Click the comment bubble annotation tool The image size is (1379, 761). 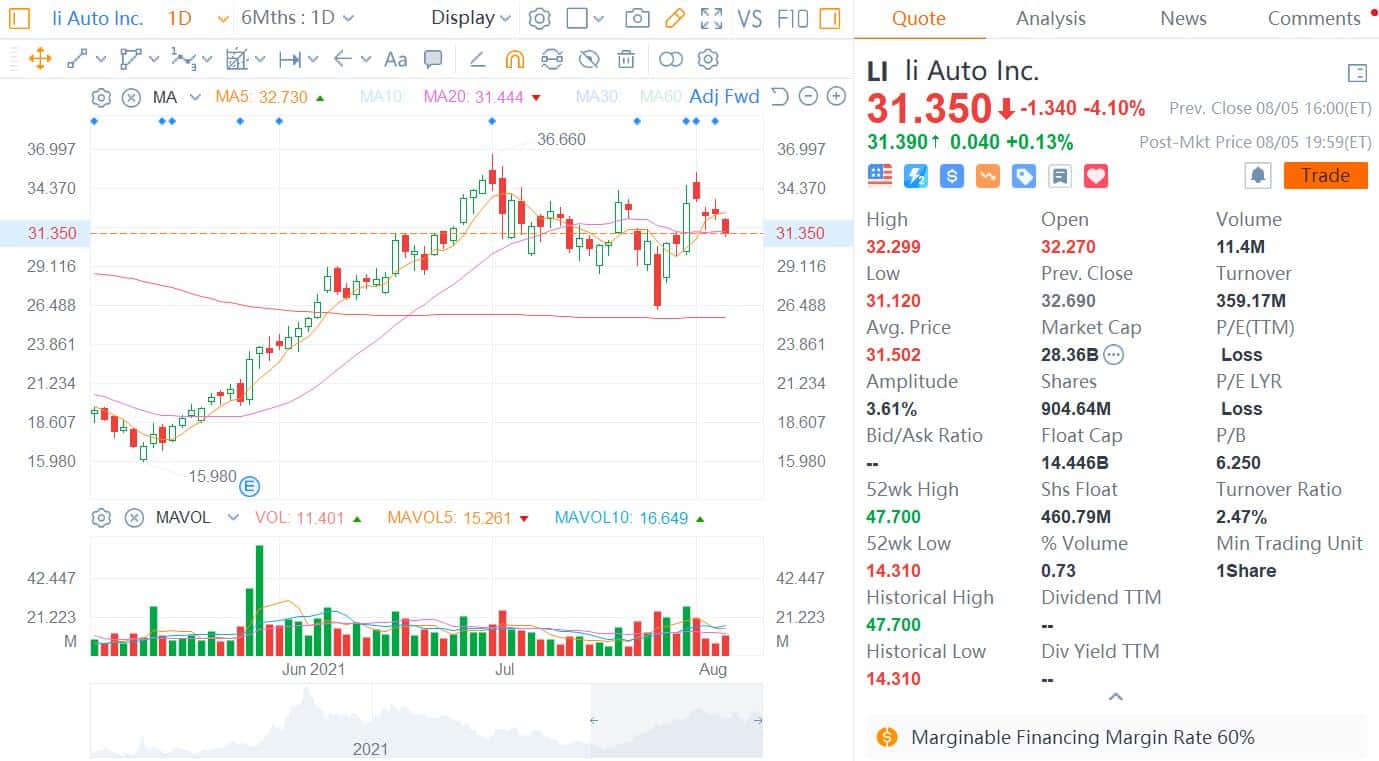point(434,59)
